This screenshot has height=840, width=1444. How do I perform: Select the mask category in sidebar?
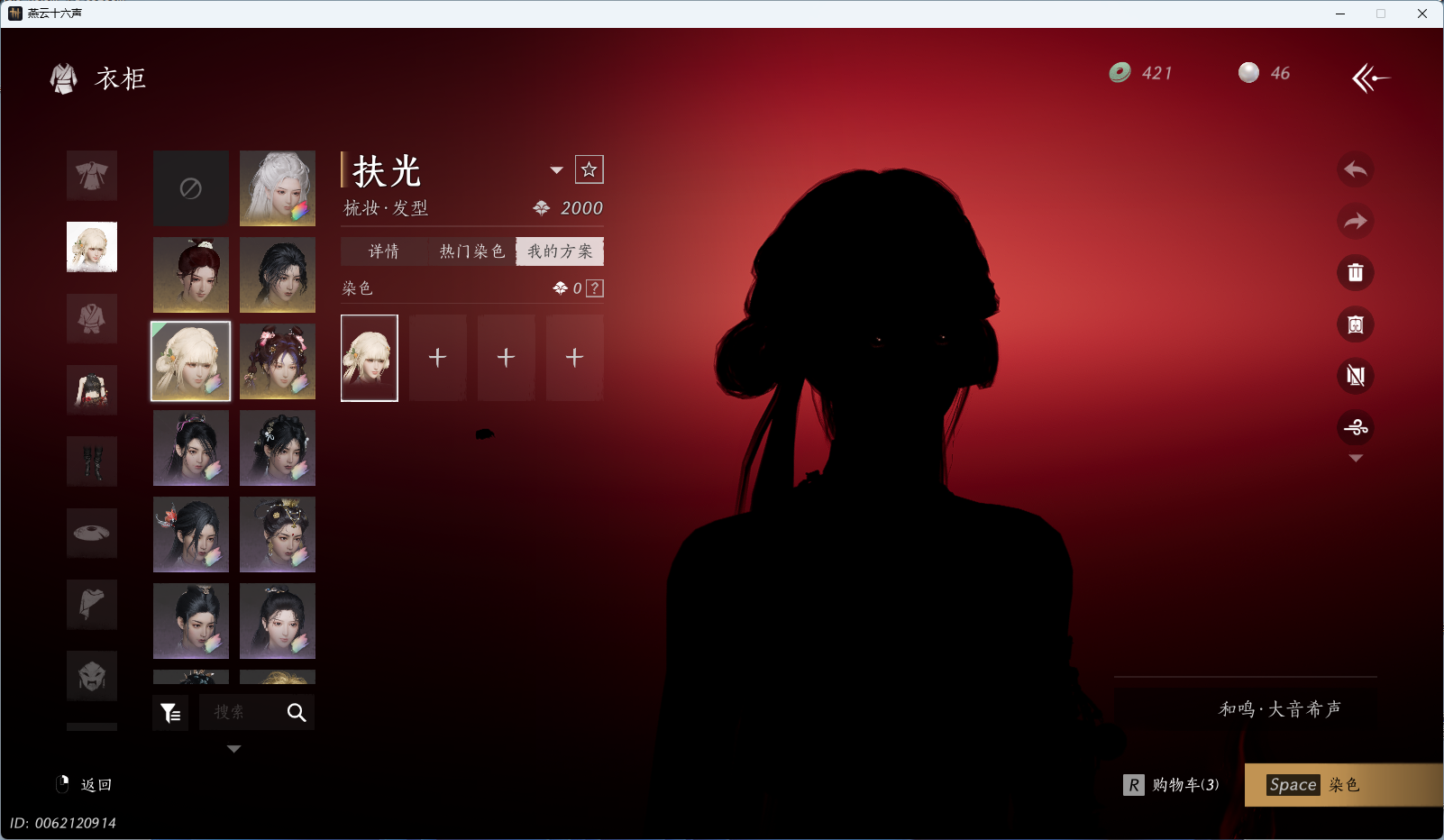pos(92,675)
